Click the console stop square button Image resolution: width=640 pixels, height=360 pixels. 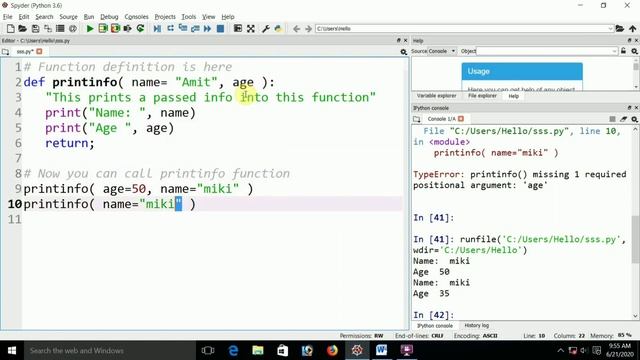612,119
